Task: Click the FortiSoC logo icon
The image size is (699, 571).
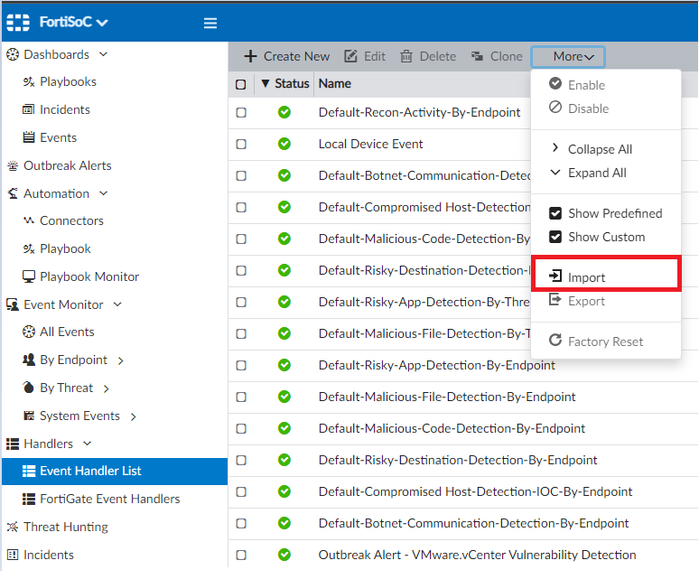Action: [x=18, y=22]
